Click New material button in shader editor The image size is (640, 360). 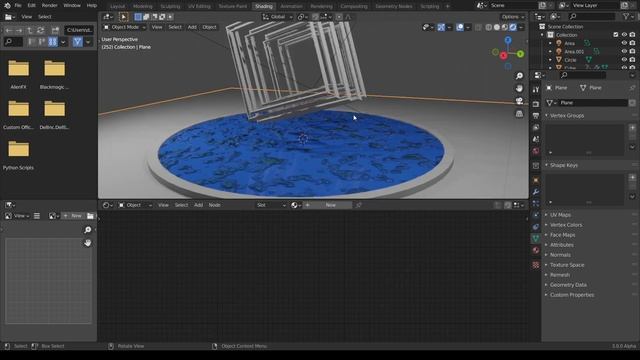(331, 205)
